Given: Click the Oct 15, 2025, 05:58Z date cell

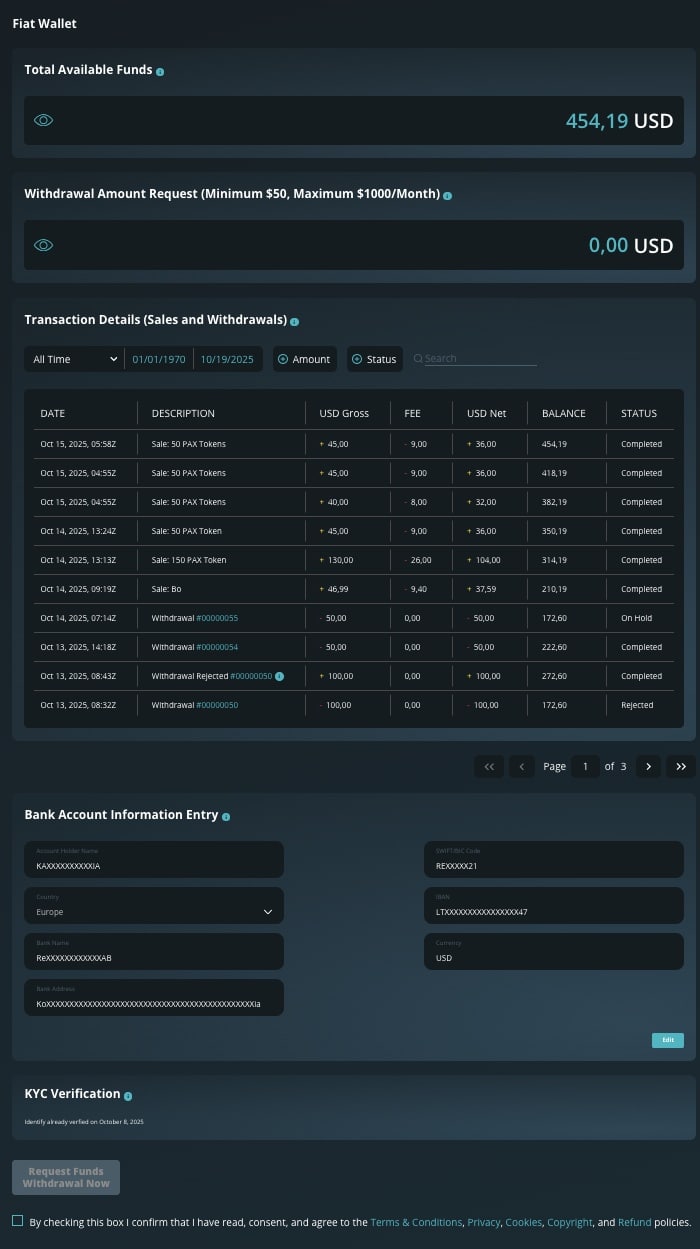Looking at the screenshot, I should tap(78, 444).
